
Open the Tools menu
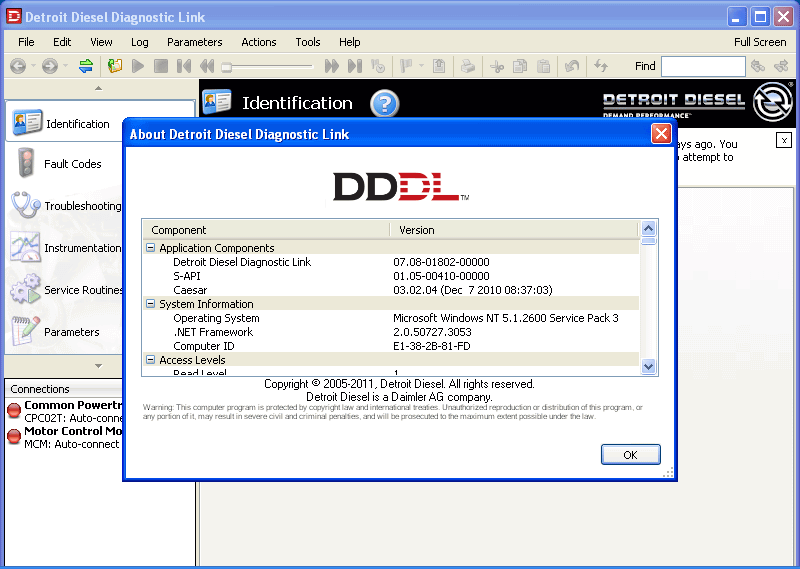[x=308, y=42]
